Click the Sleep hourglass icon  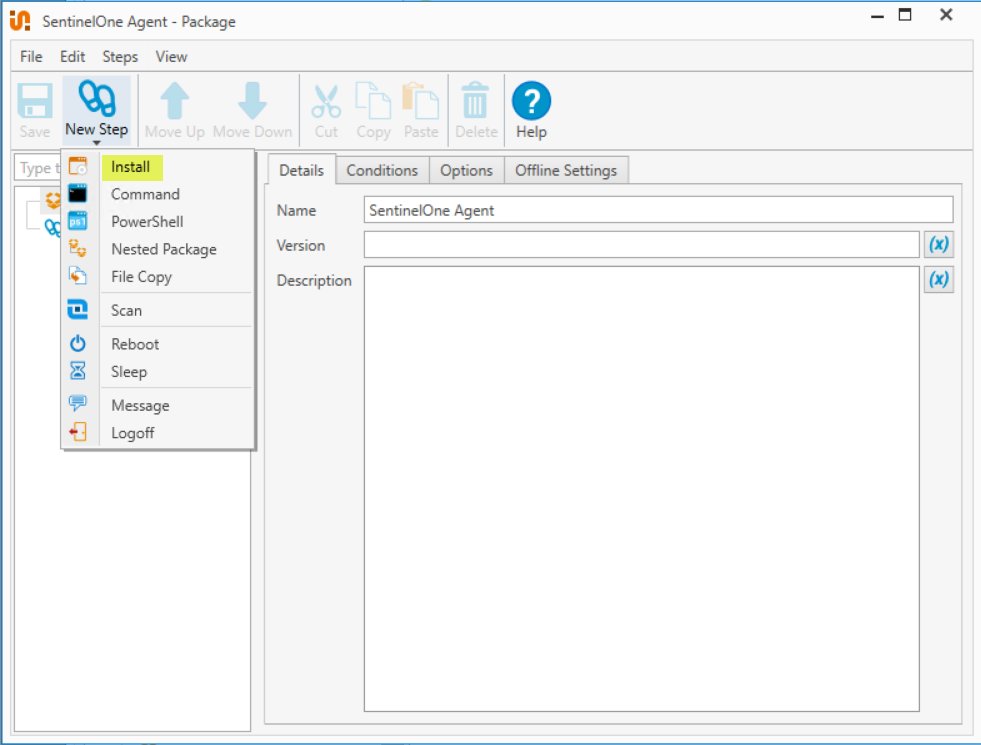click(78, 371)
